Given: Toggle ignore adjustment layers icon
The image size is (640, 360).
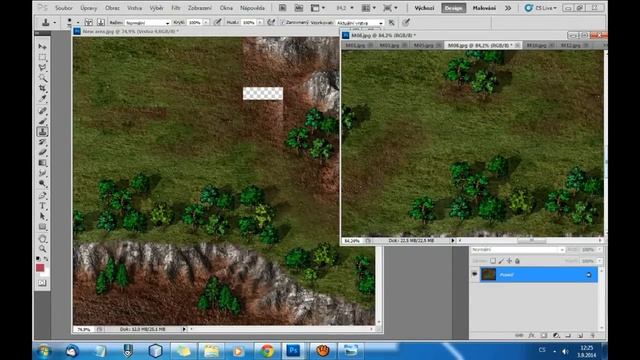Looking at the screenshot, I should point(391,22).
